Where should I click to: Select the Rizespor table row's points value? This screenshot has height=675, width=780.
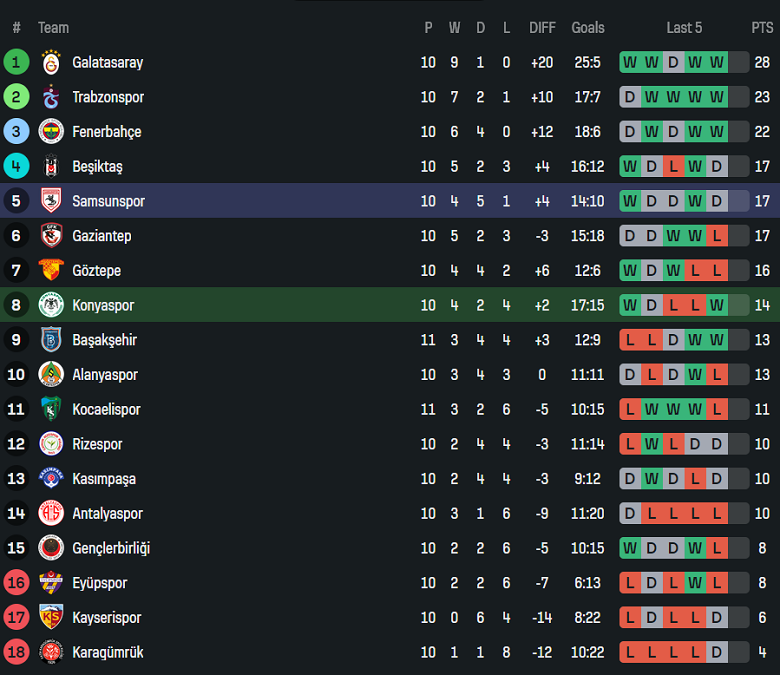(762, 444)
